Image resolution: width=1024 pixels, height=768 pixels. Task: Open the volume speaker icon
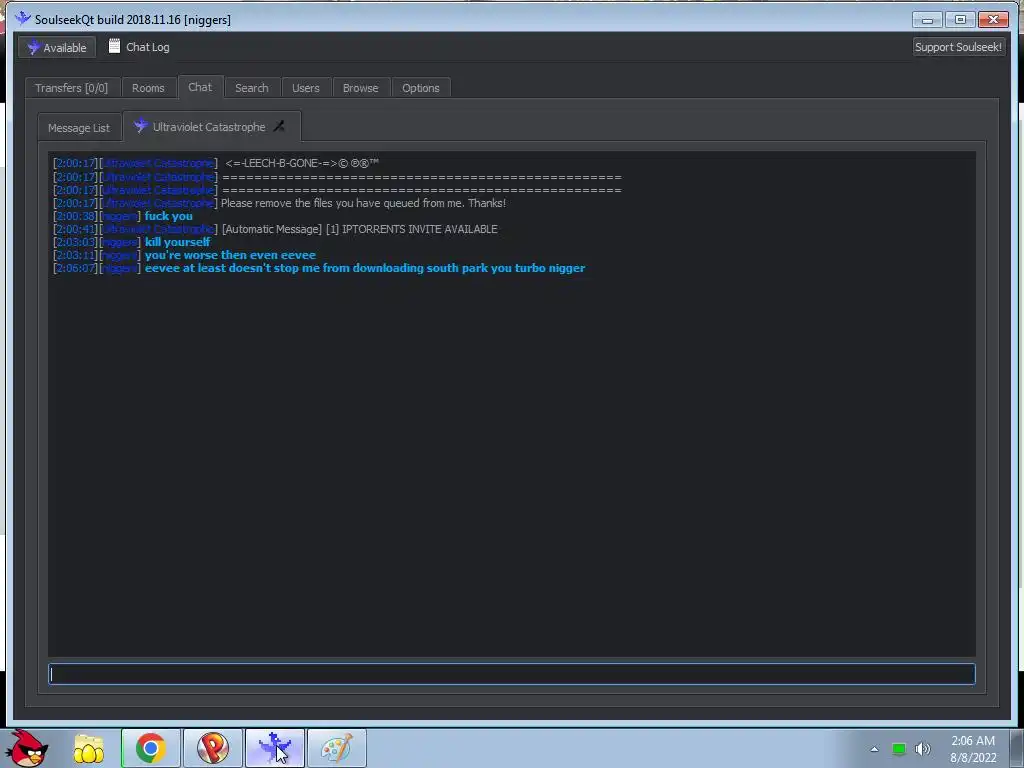923,749
